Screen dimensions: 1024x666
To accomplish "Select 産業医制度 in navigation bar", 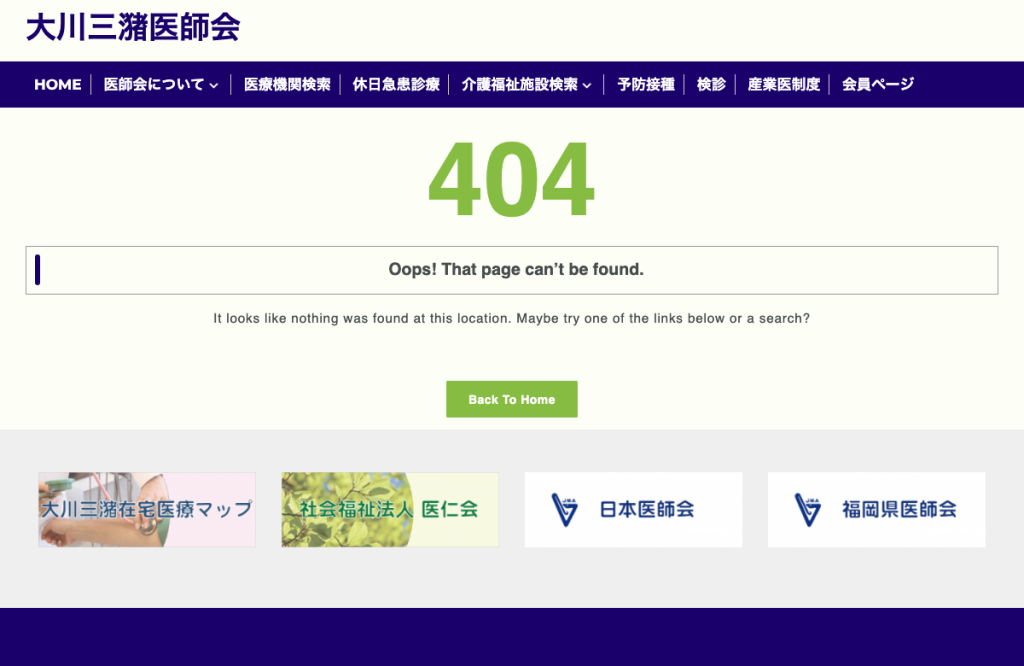I will coord(784,85).
